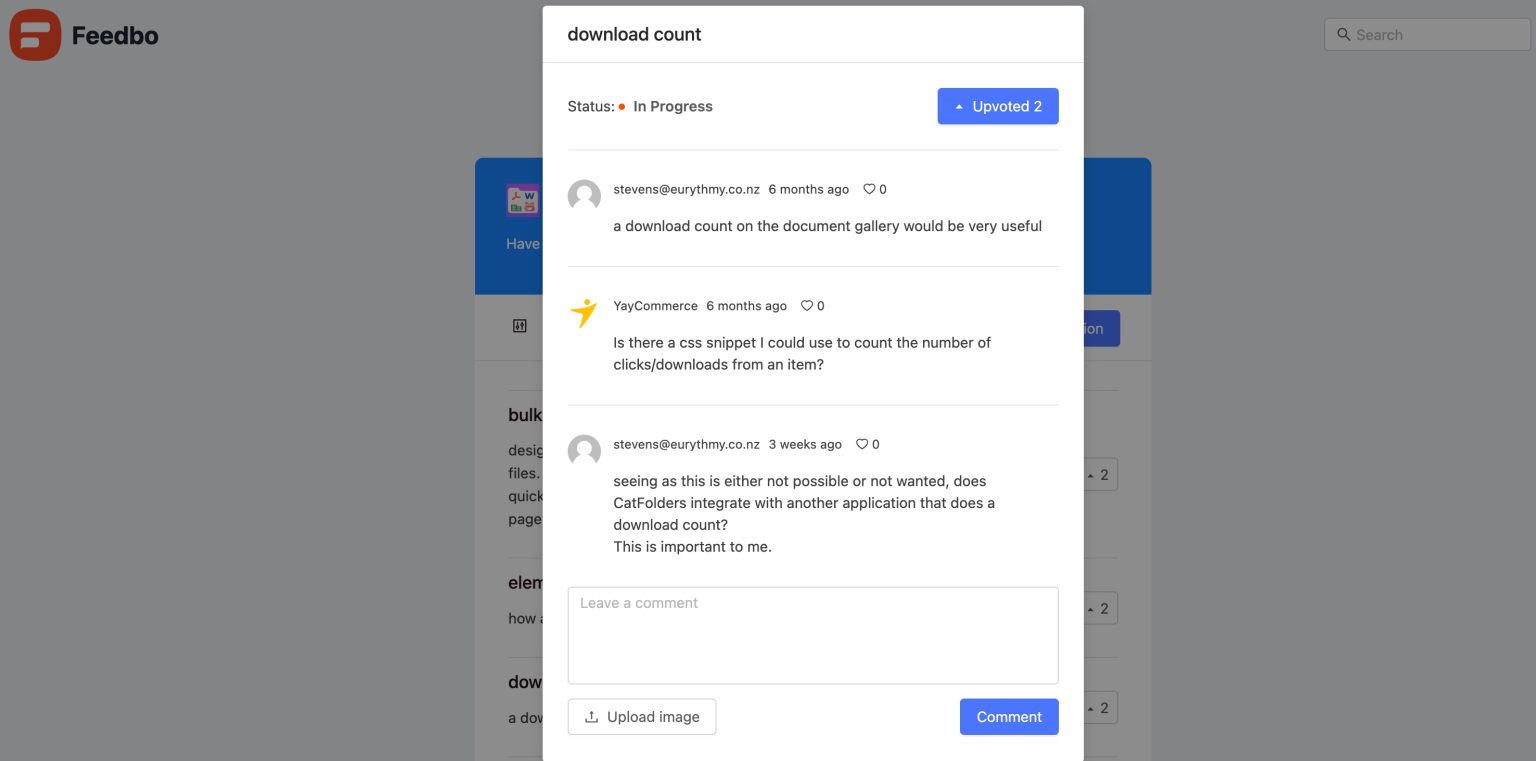Screen dimensions: 1536x761
Task: Click the CatFolders board thumbnail icon
Action: pos(522,200)
